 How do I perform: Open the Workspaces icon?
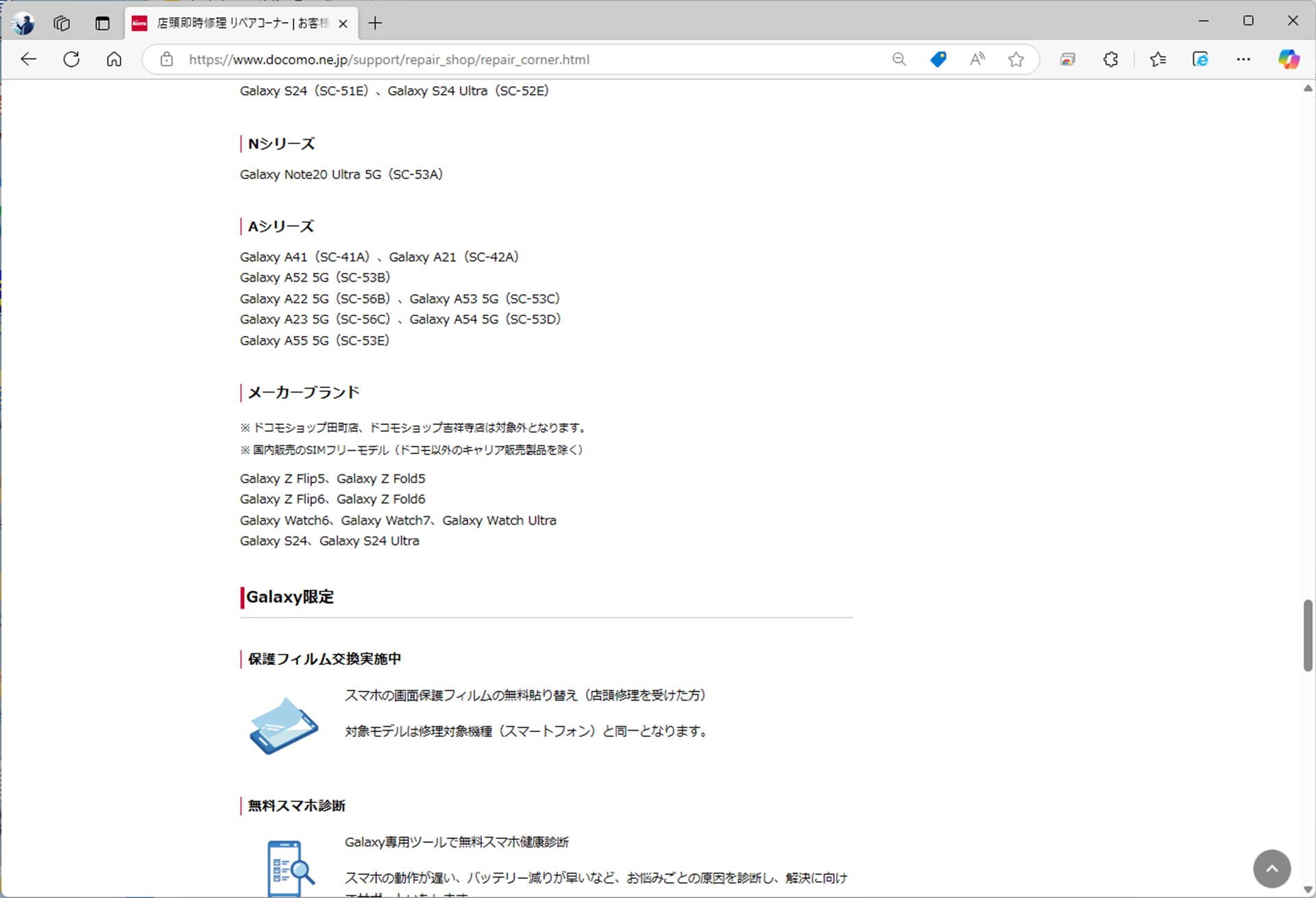pyautogui.click(x=62, y=23)
